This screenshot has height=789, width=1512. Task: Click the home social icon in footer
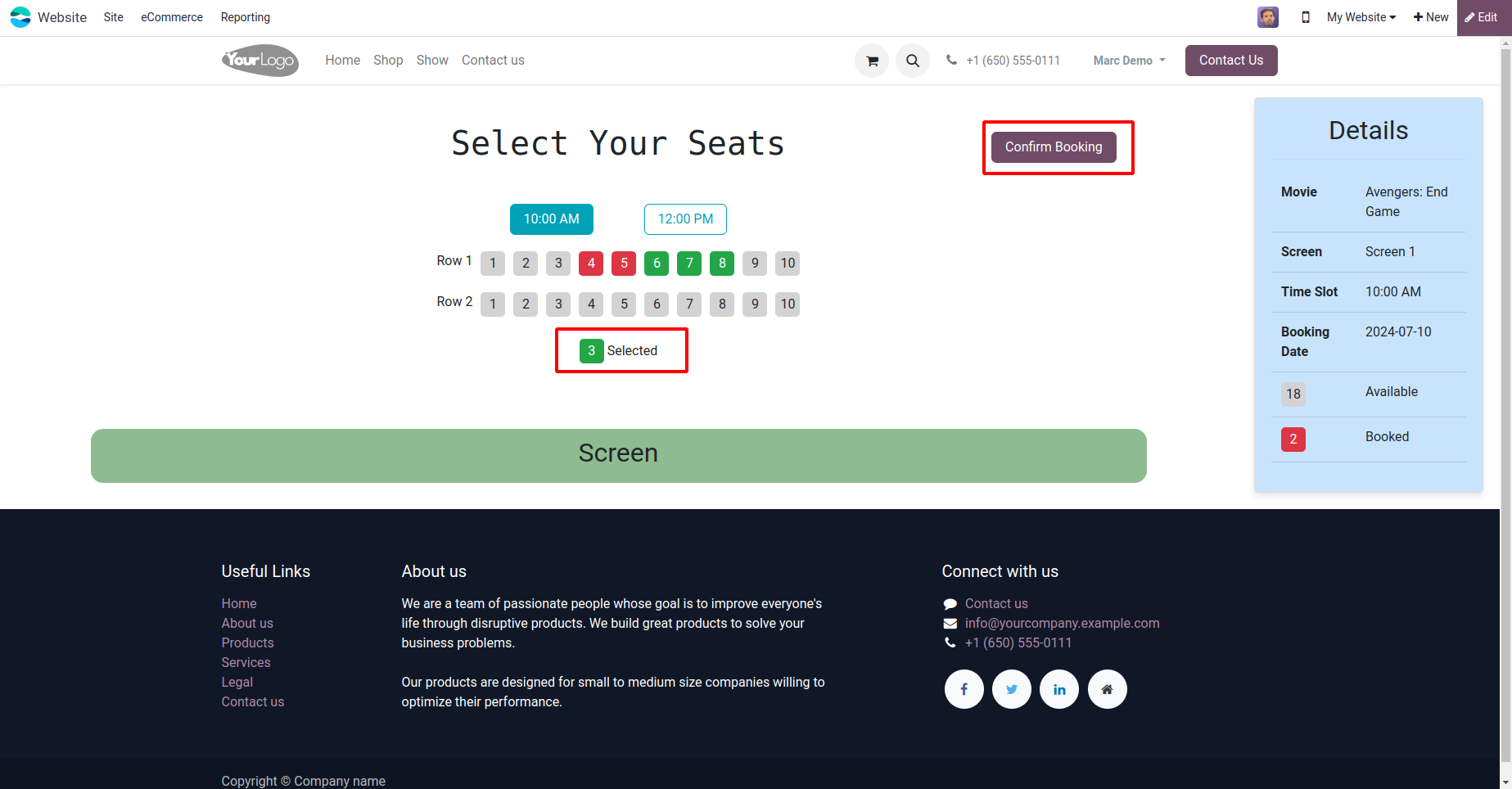coord(1107,689)
